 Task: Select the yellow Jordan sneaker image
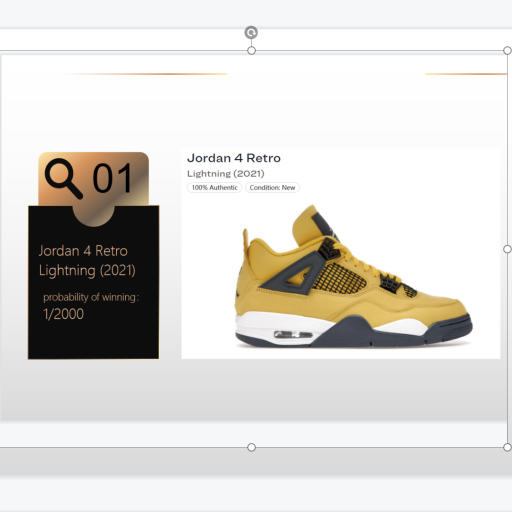pyautogui.click(x=353, y=277)
